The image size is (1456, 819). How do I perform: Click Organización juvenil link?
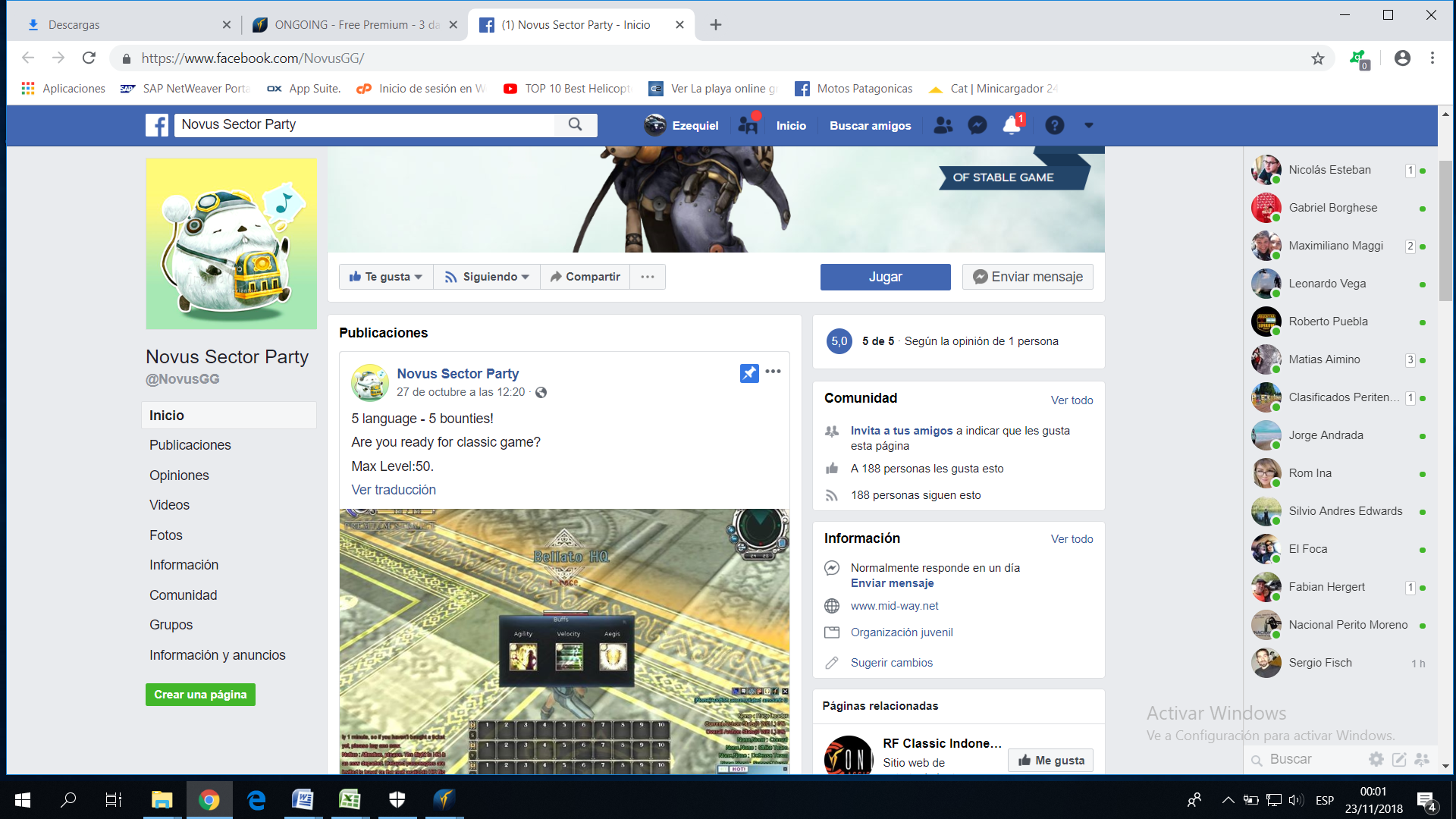902,632
